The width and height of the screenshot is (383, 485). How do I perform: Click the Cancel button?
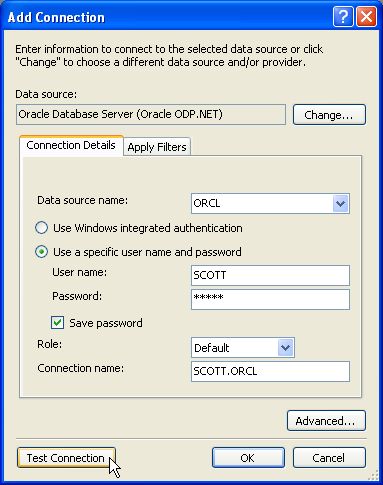[x=329, y=458]
